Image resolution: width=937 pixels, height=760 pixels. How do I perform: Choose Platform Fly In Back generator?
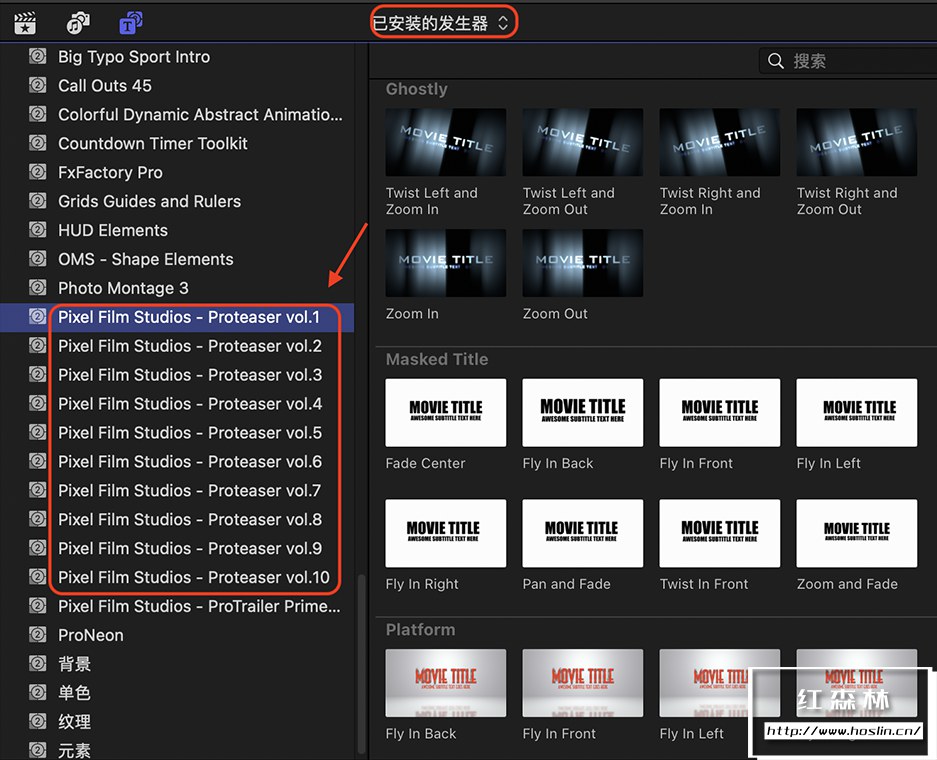point(446,683)
